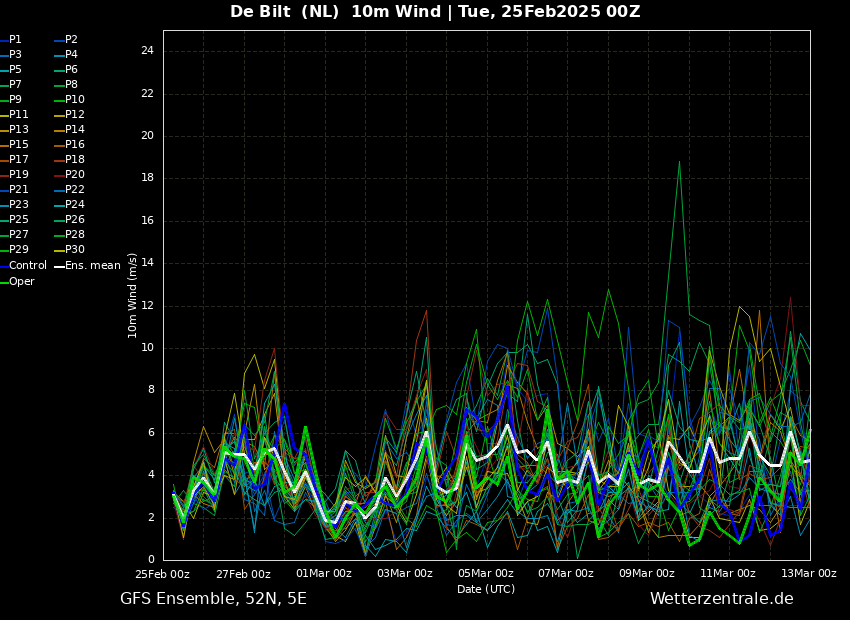Select the Ens. mean legend entry
Screen dimensions: 850x620
[x=88, y=266]
